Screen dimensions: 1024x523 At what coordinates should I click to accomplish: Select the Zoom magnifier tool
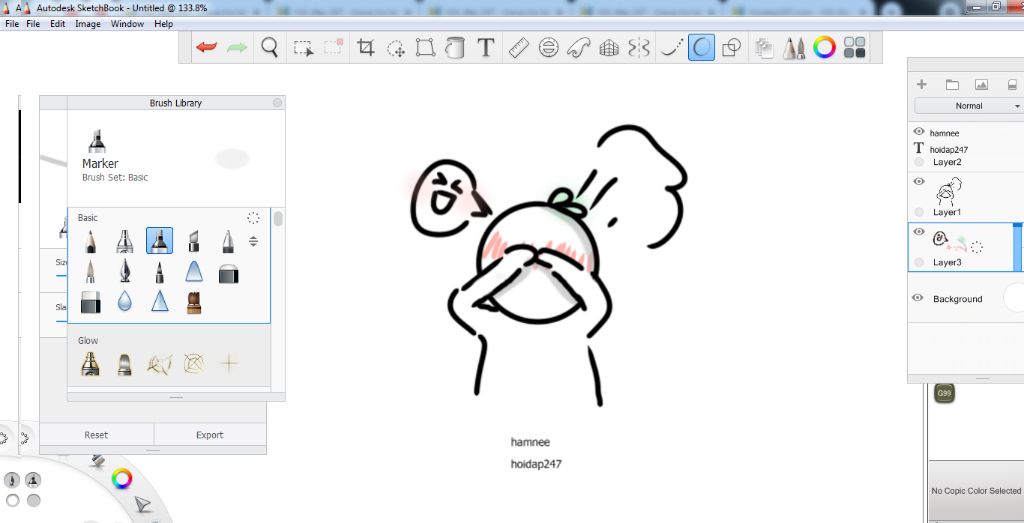pos(269,48)
